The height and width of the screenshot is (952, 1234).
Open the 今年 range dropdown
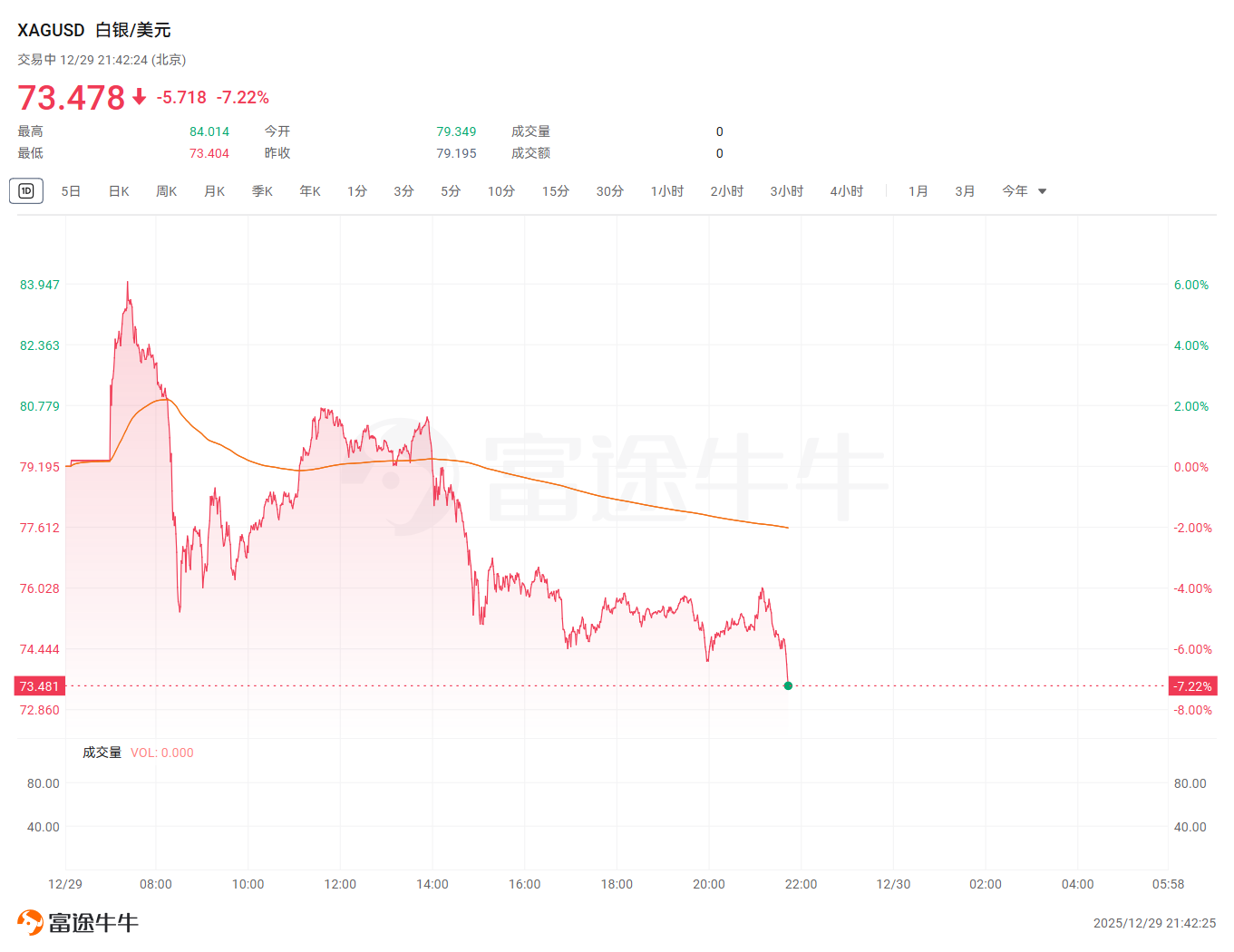(1024, 191)
